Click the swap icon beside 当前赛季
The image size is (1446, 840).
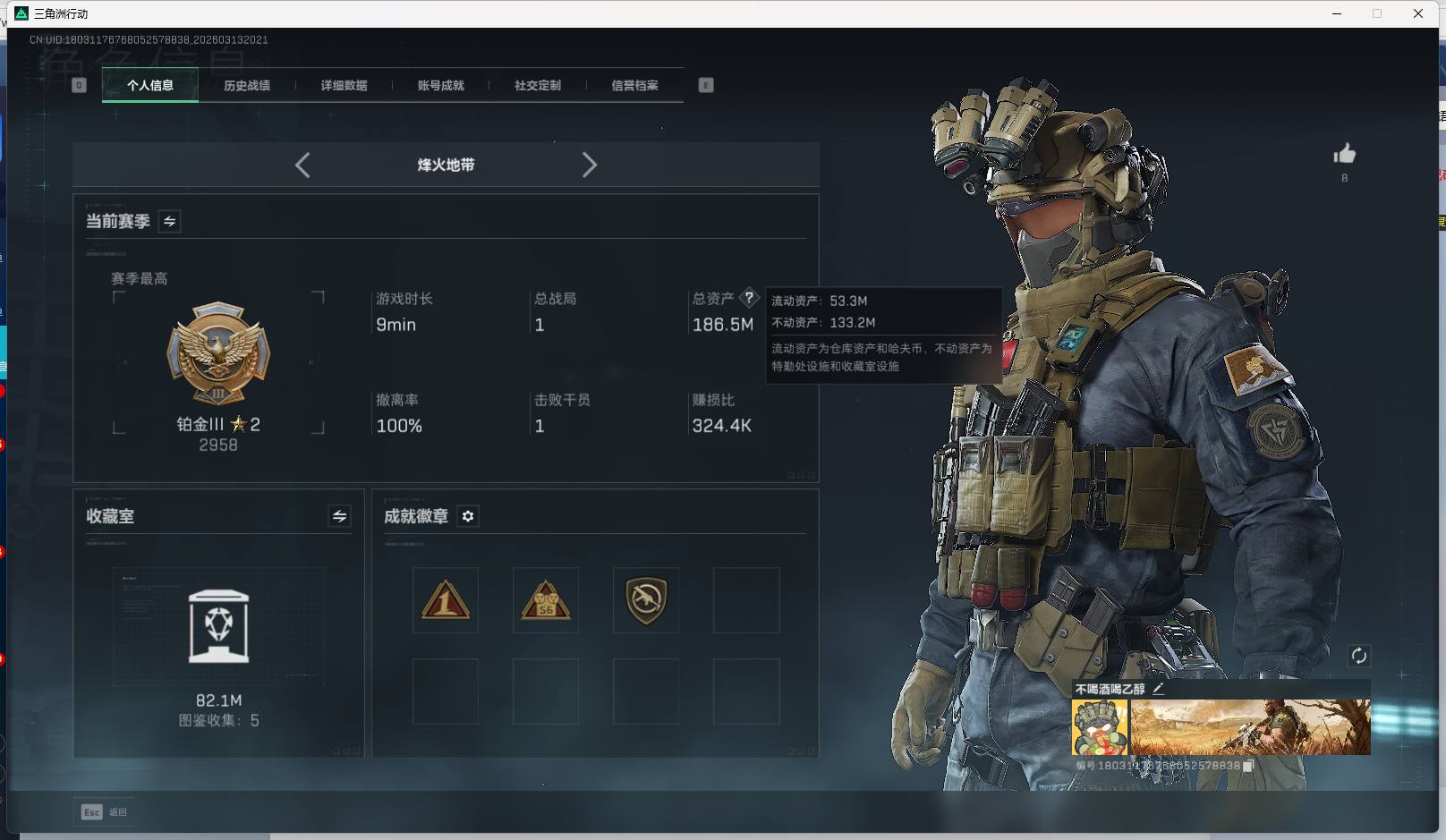(x=168, y=221)
